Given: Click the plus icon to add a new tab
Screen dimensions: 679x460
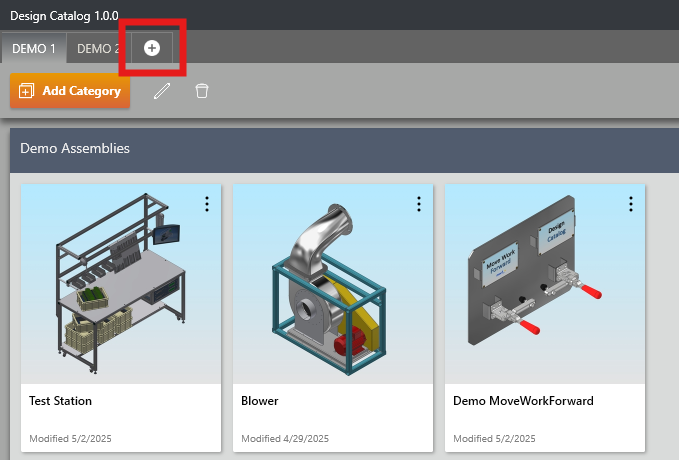Looking at the screenshot, I should click(152, 48).
